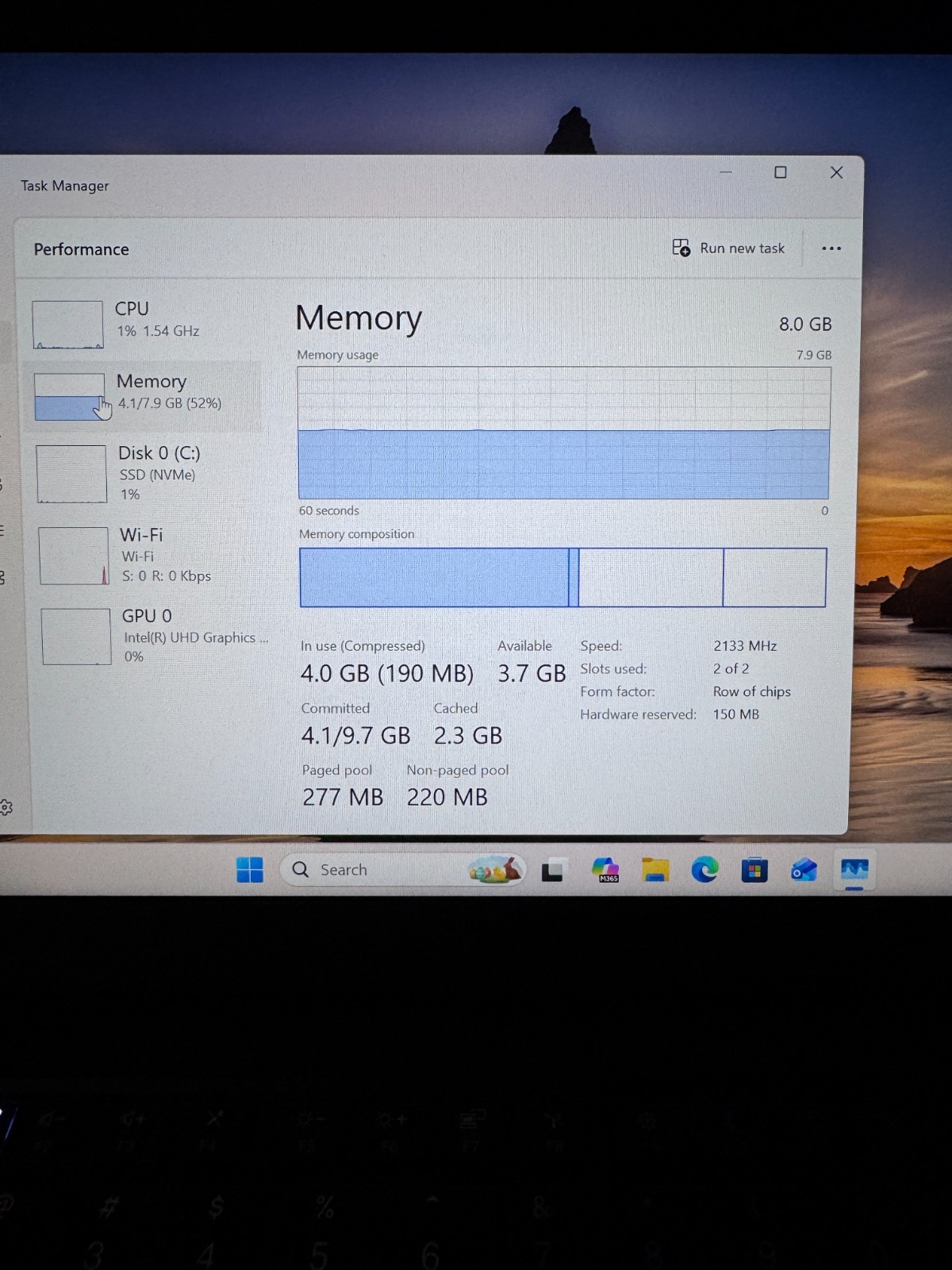Click the CPU mini graph thumbnail
Image resolution: width=952 pixels, height=1270 pixels.
click(67, 324)
